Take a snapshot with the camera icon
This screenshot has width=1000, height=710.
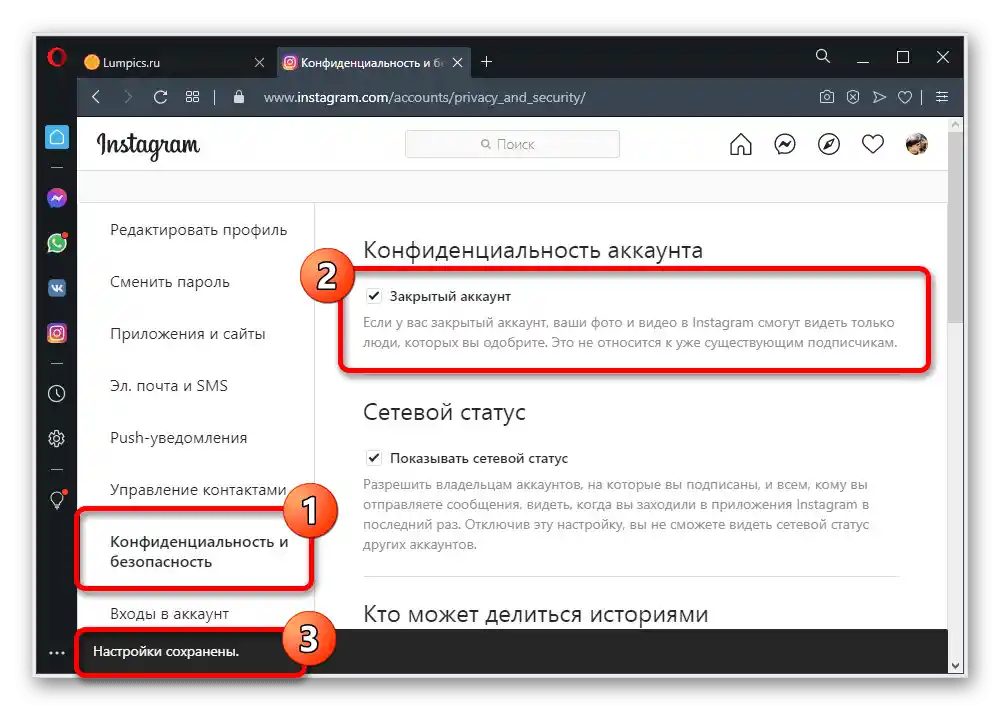pos(827,97)
